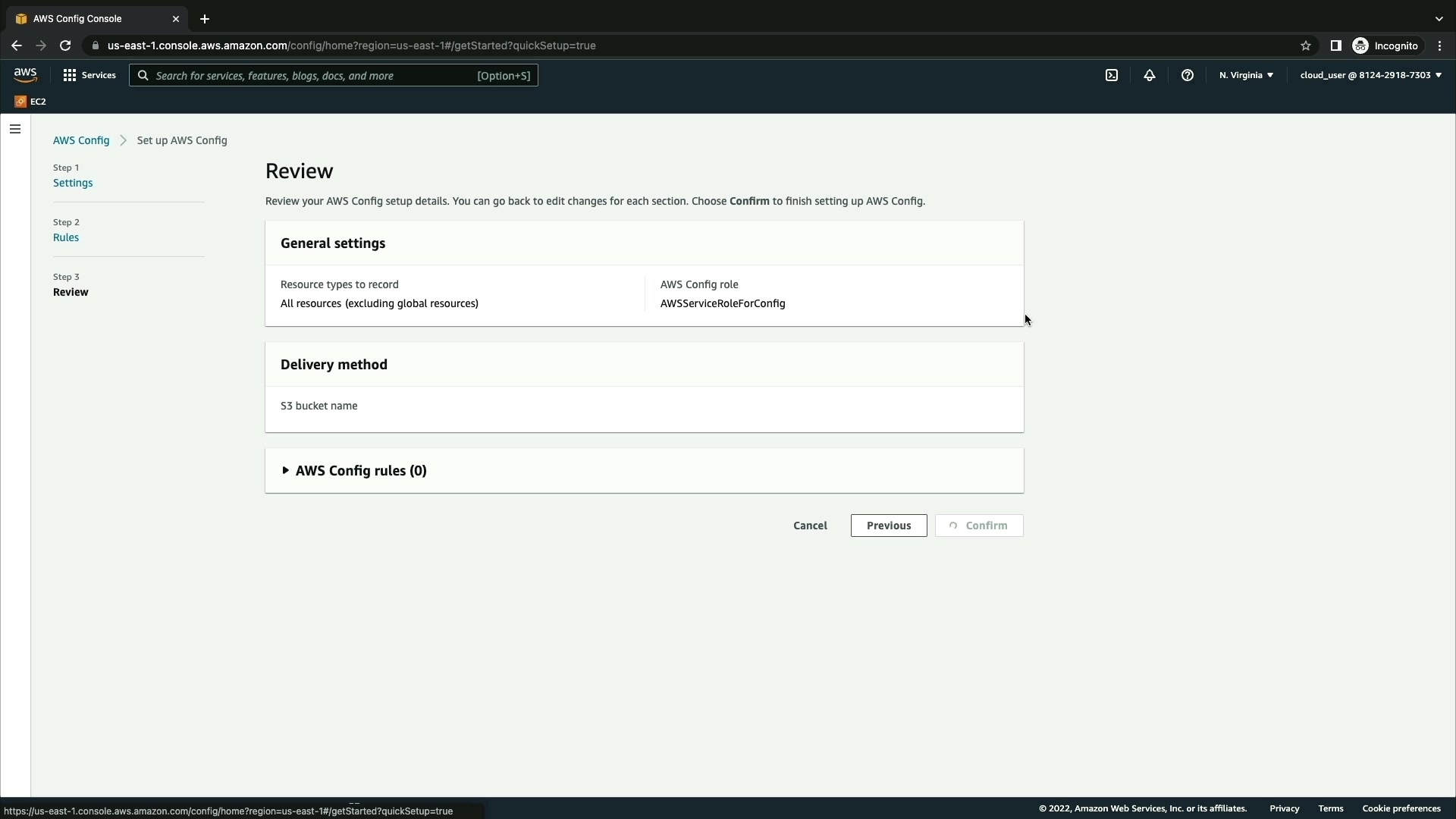
Task: Open a new browser tab
Action: 205,19
